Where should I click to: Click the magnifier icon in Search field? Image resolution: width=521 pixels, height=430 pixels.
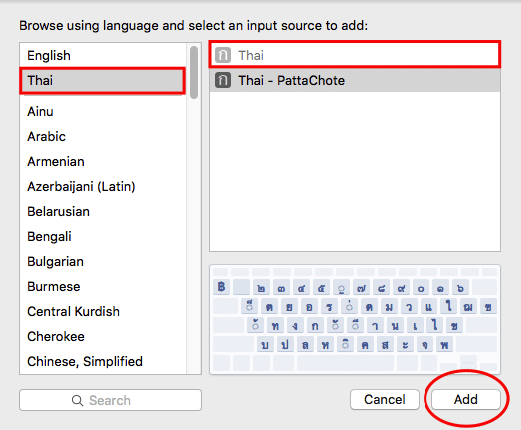(77, 400)
